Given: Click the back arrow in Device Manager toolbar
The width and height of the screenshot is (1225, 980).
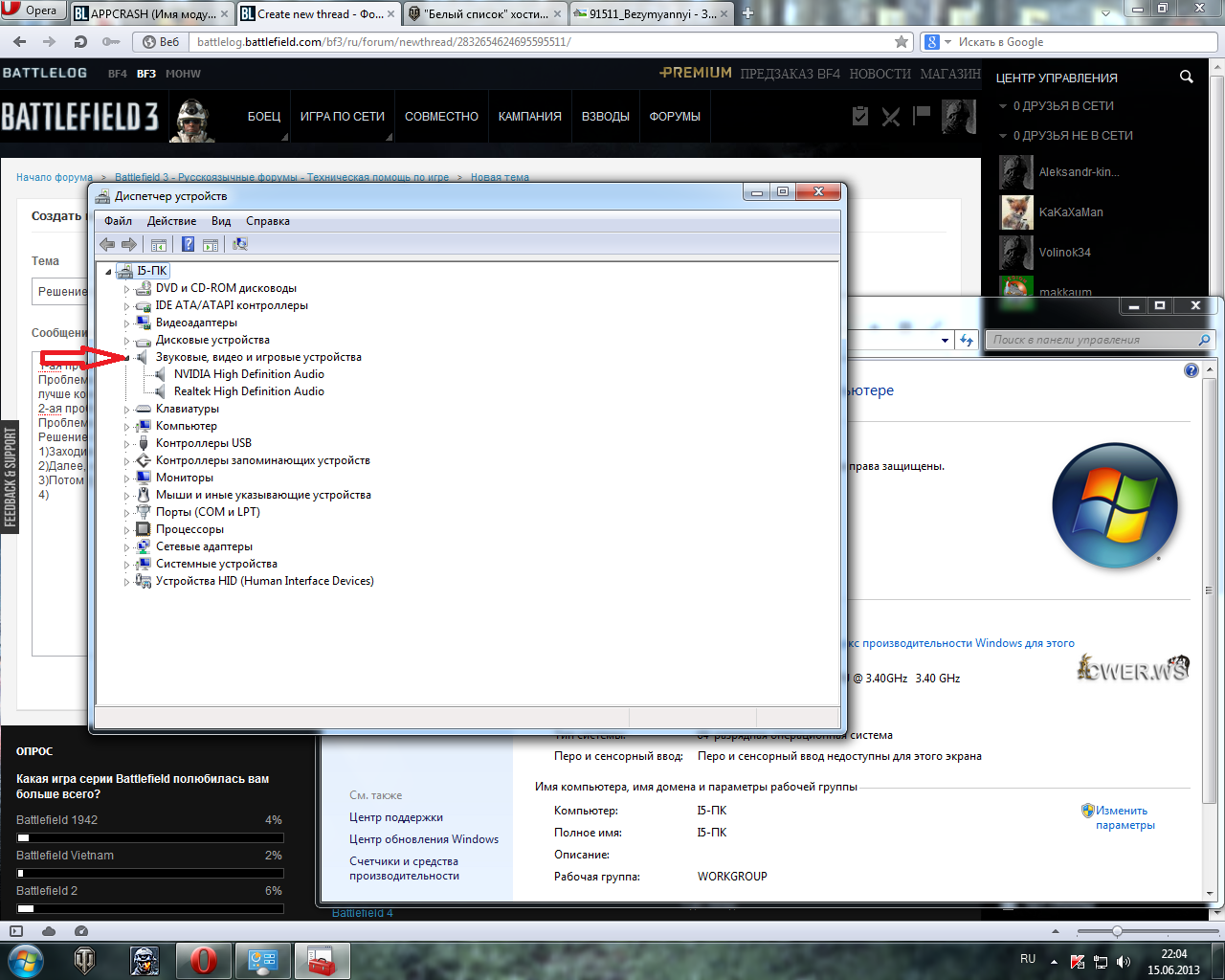Looking at the screenshot, I should coord(107,245).
